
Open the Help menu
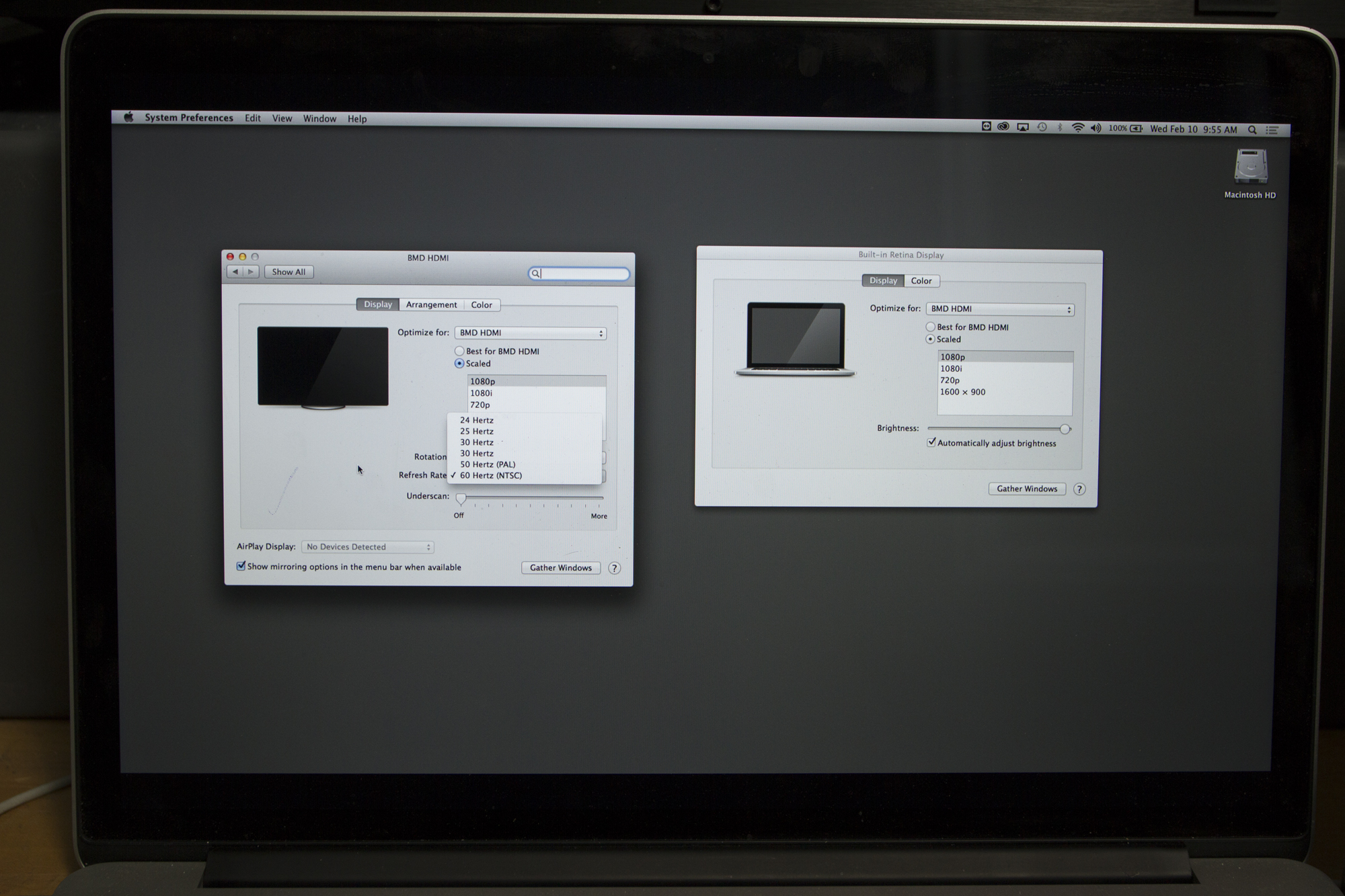pyautogui.click(x=357, y=119)
